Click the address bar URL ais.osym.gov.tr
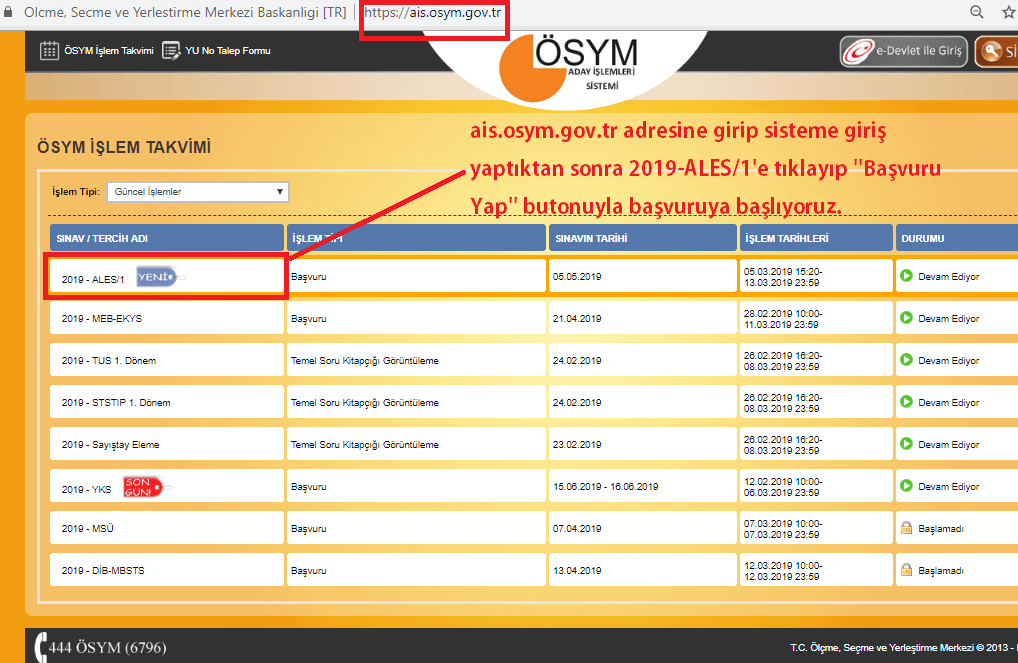 pyautogui.click(x=432, y=12)
